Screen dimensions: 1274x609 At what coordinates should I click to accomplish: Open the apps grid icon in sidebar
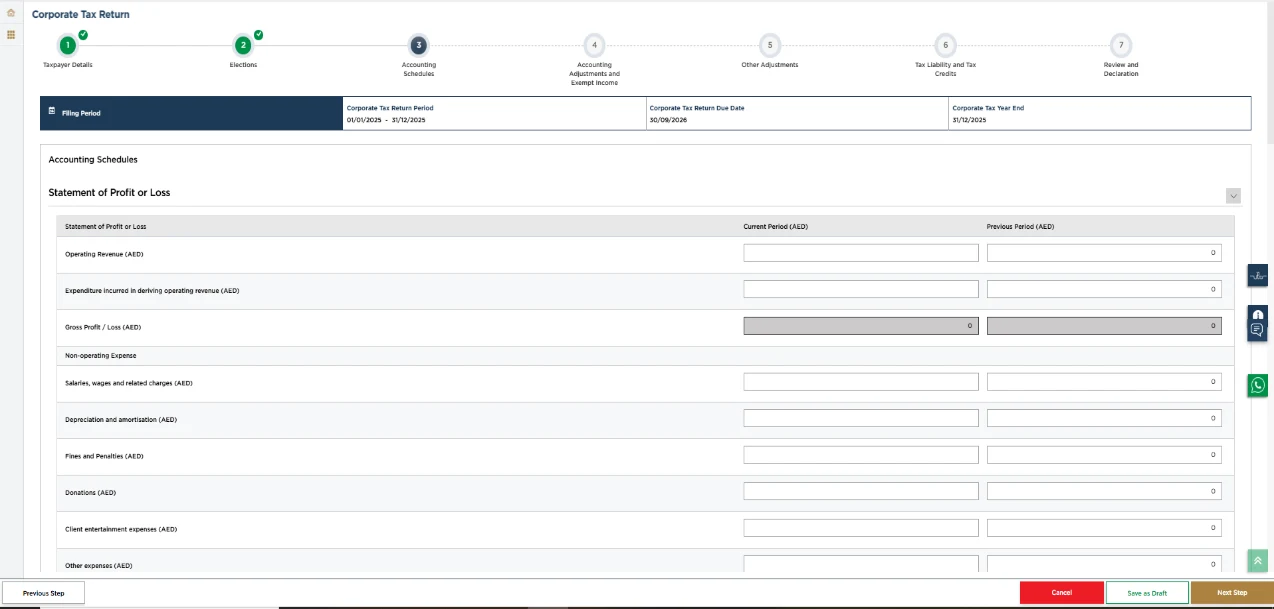pos(11,34)
